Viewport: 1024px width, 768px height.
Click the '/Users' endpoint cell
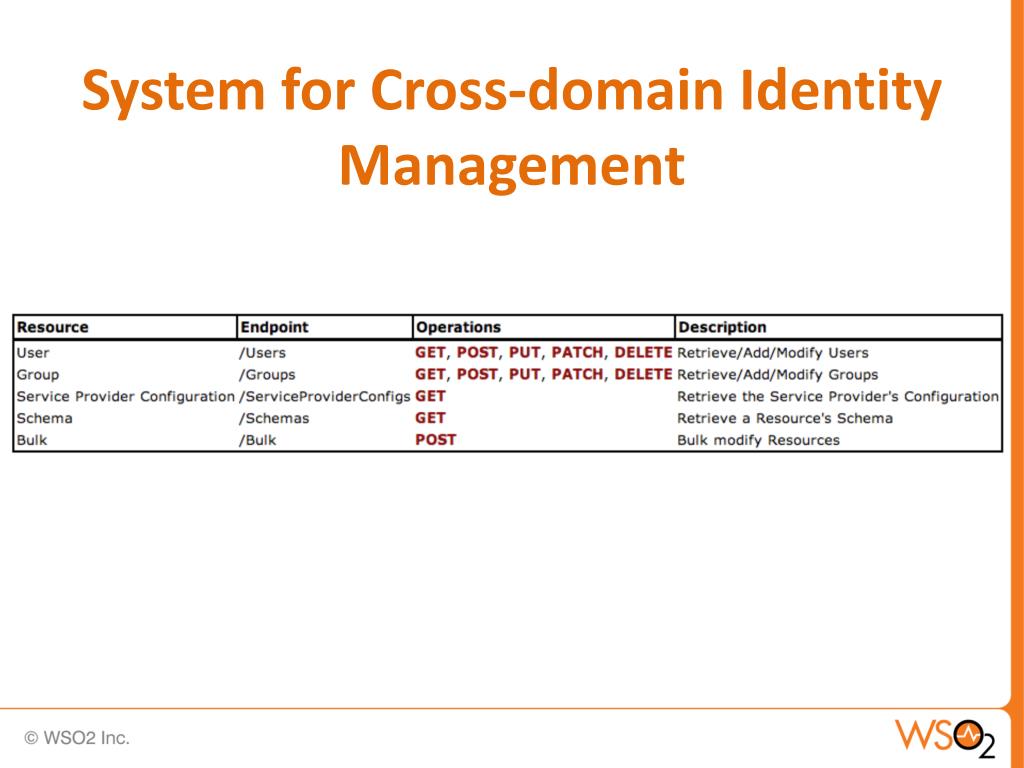(262, 353)
